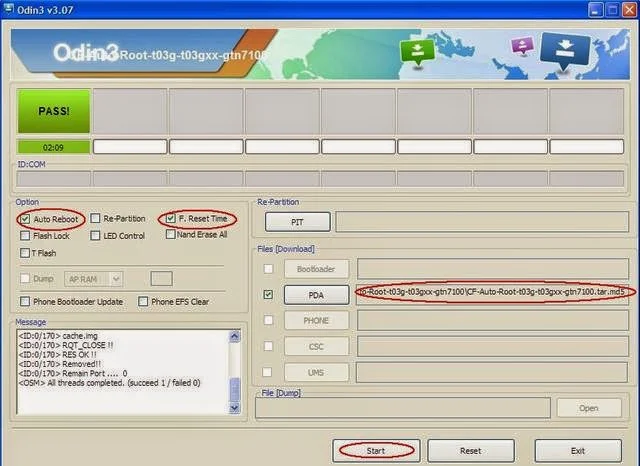Screen dimensions: 640x466
Task: Enable the Flash Lock checkbox
Action: pos(25,235)
